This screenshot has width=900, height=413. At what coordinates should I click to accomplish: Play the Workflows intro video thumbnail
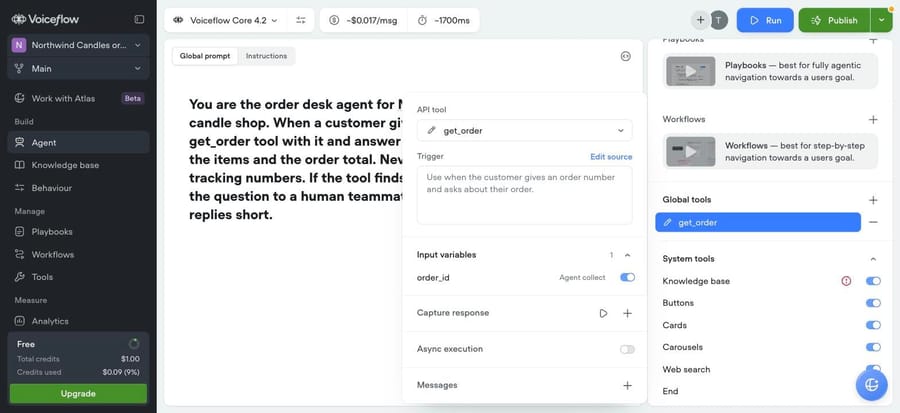point(690,151)
